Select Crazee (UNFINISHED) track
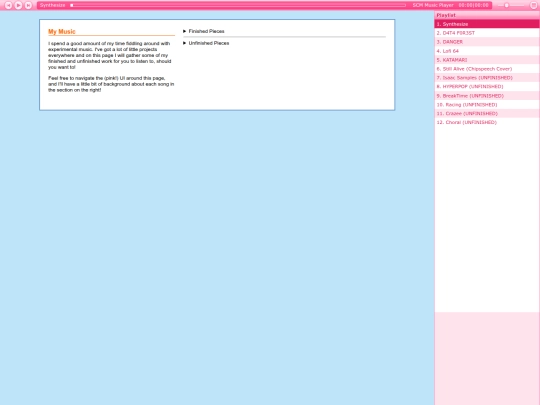540x405 pixels. 487,113
